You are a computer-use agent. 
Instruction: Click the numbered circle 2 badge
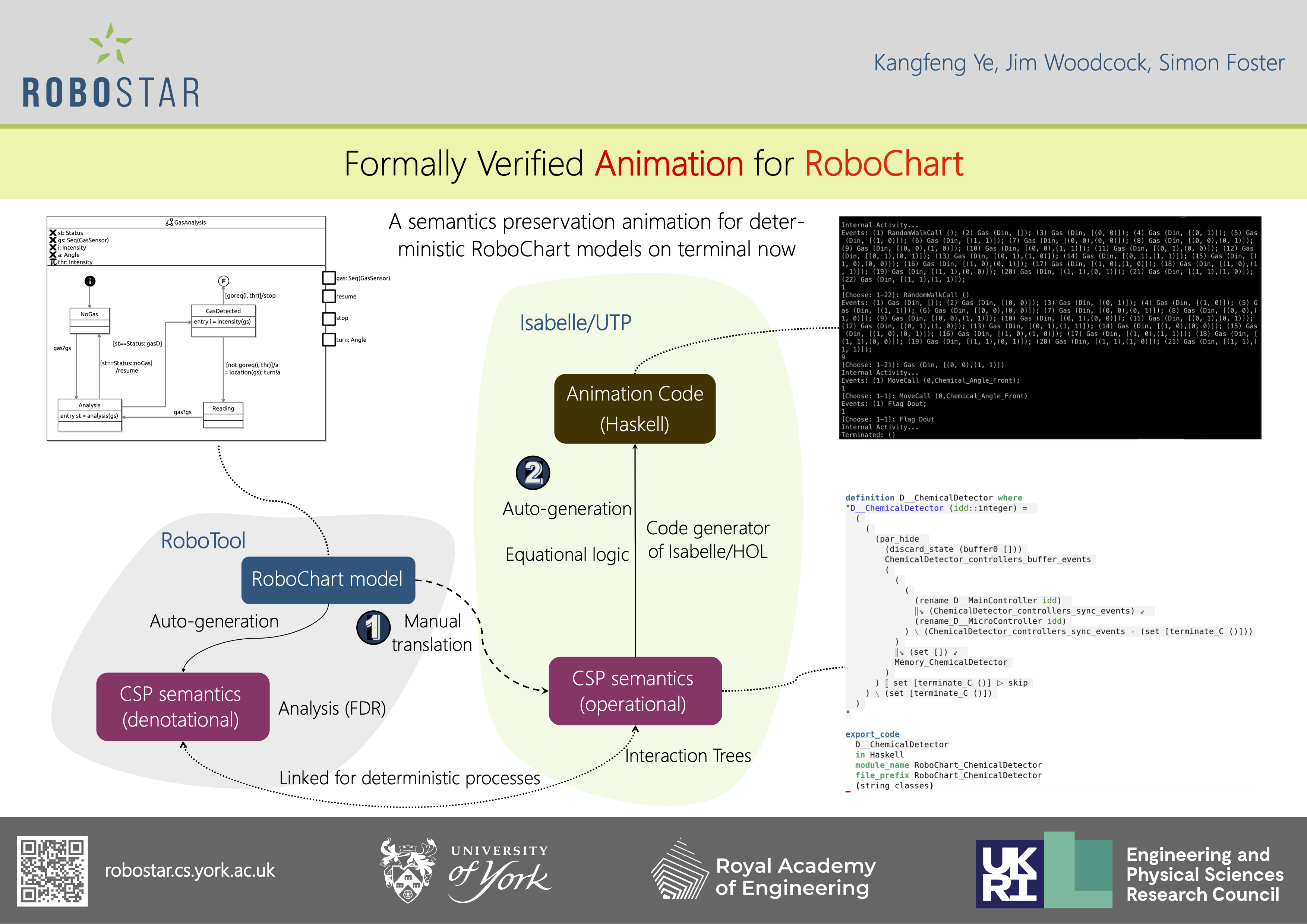(532, 472)
